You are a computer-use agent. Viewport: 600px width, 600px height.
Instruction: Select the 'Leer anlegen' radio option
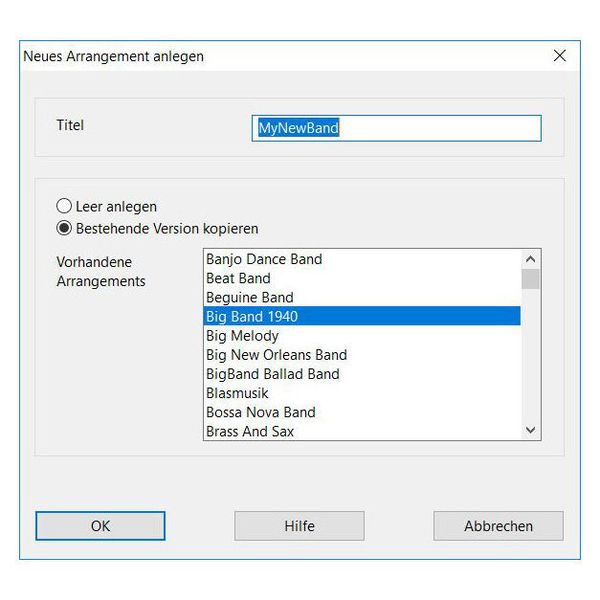[x=65, y=206]
